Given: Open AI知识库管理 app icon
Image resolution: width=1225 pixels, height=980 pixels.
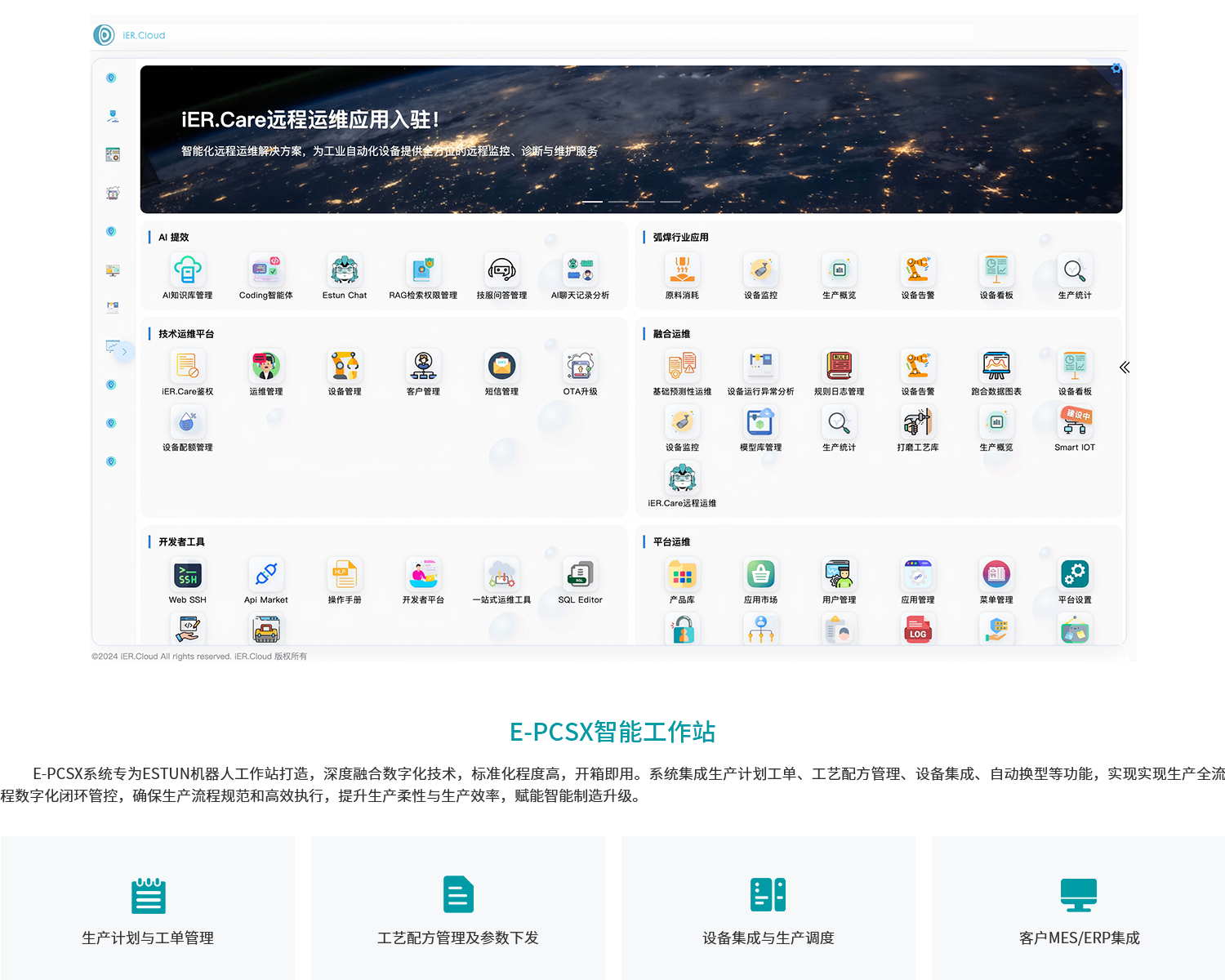Looking at the screenshot, I should (x=187, y=269).
